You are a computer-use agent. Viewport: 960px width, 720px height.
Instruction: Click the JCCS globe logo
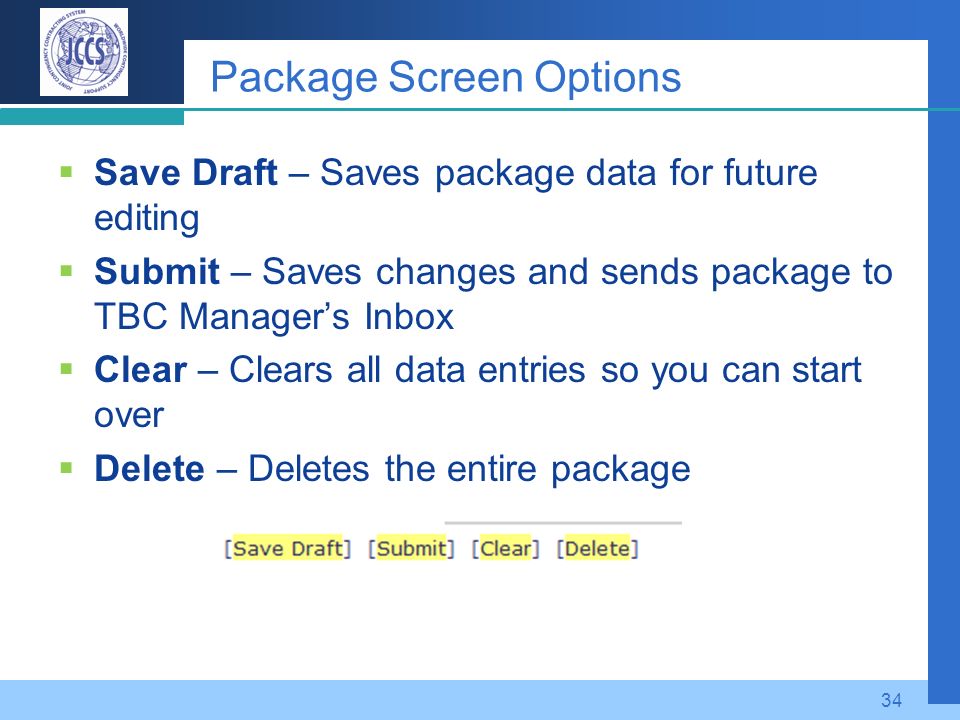pyautogui.click(x=84, y=52)
